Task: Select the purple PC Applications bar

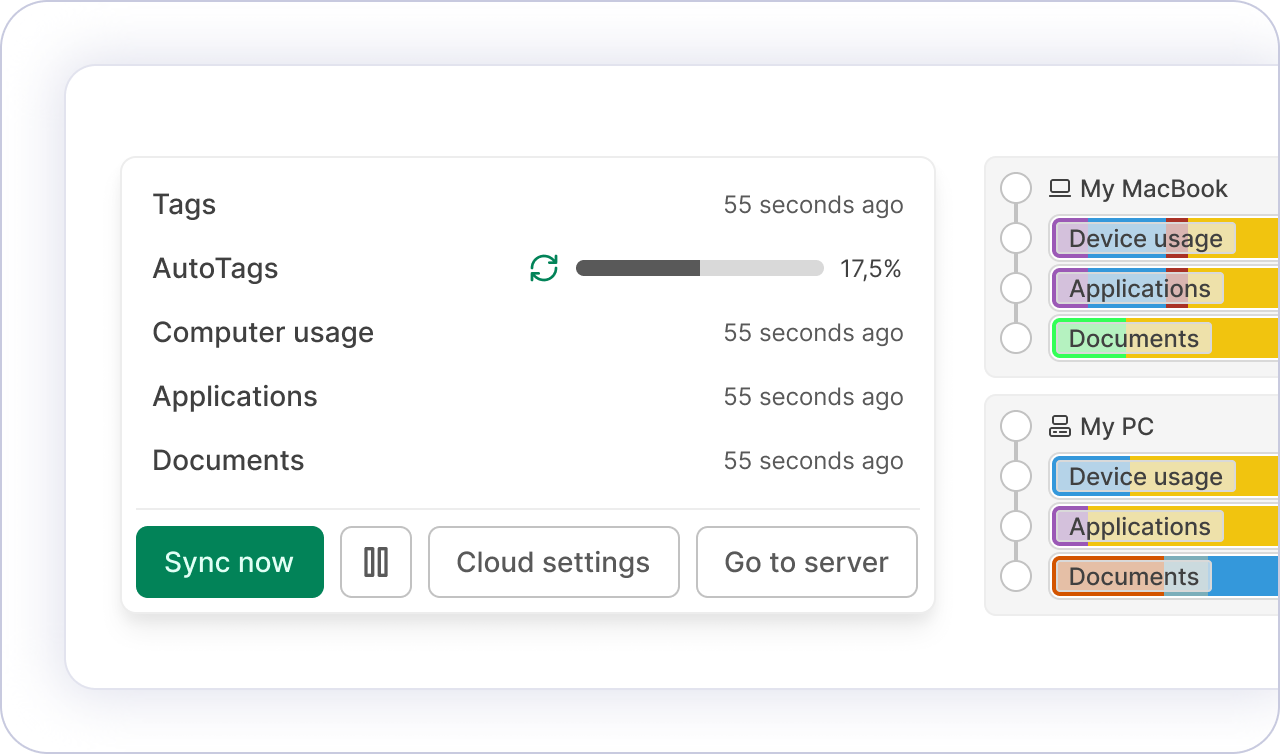Action: [x=1164, y=526]
